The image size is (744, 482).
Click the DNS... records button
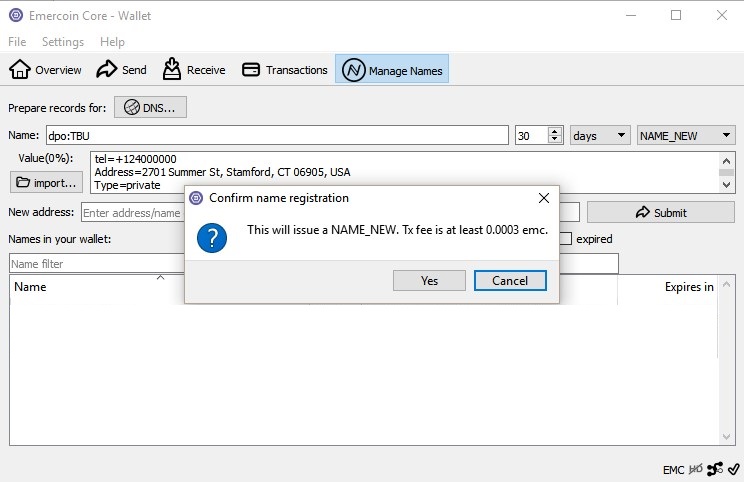tap(150, 107)
